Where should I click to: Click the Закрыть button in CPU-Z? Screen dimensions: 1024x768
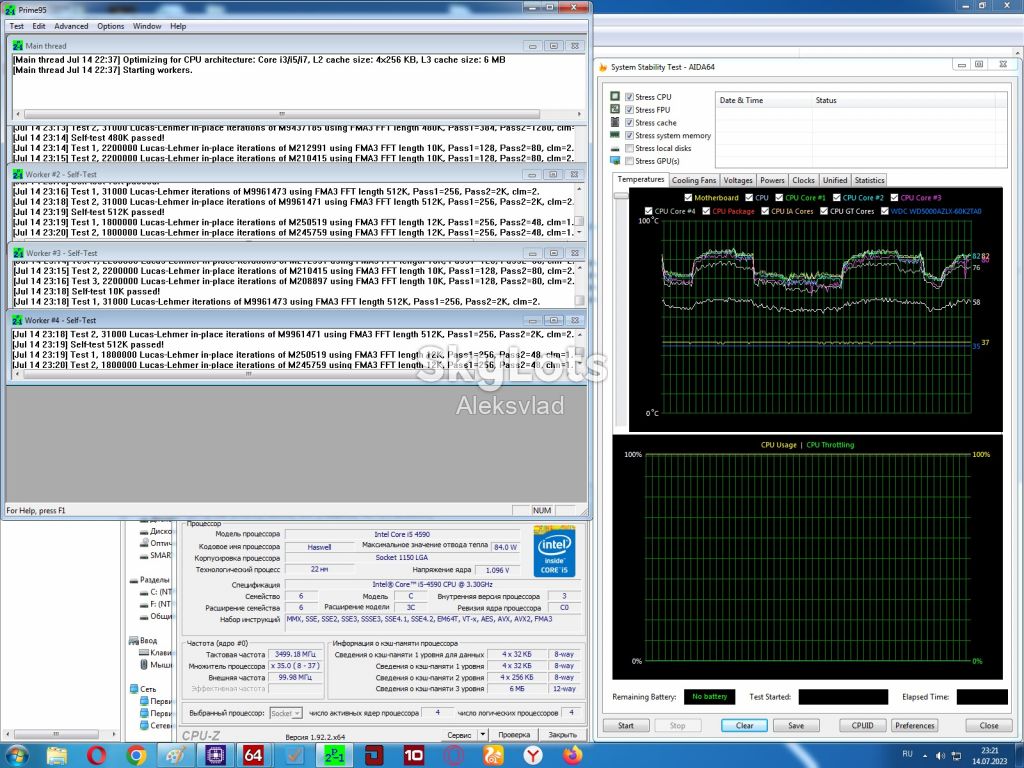pos(562,735)
